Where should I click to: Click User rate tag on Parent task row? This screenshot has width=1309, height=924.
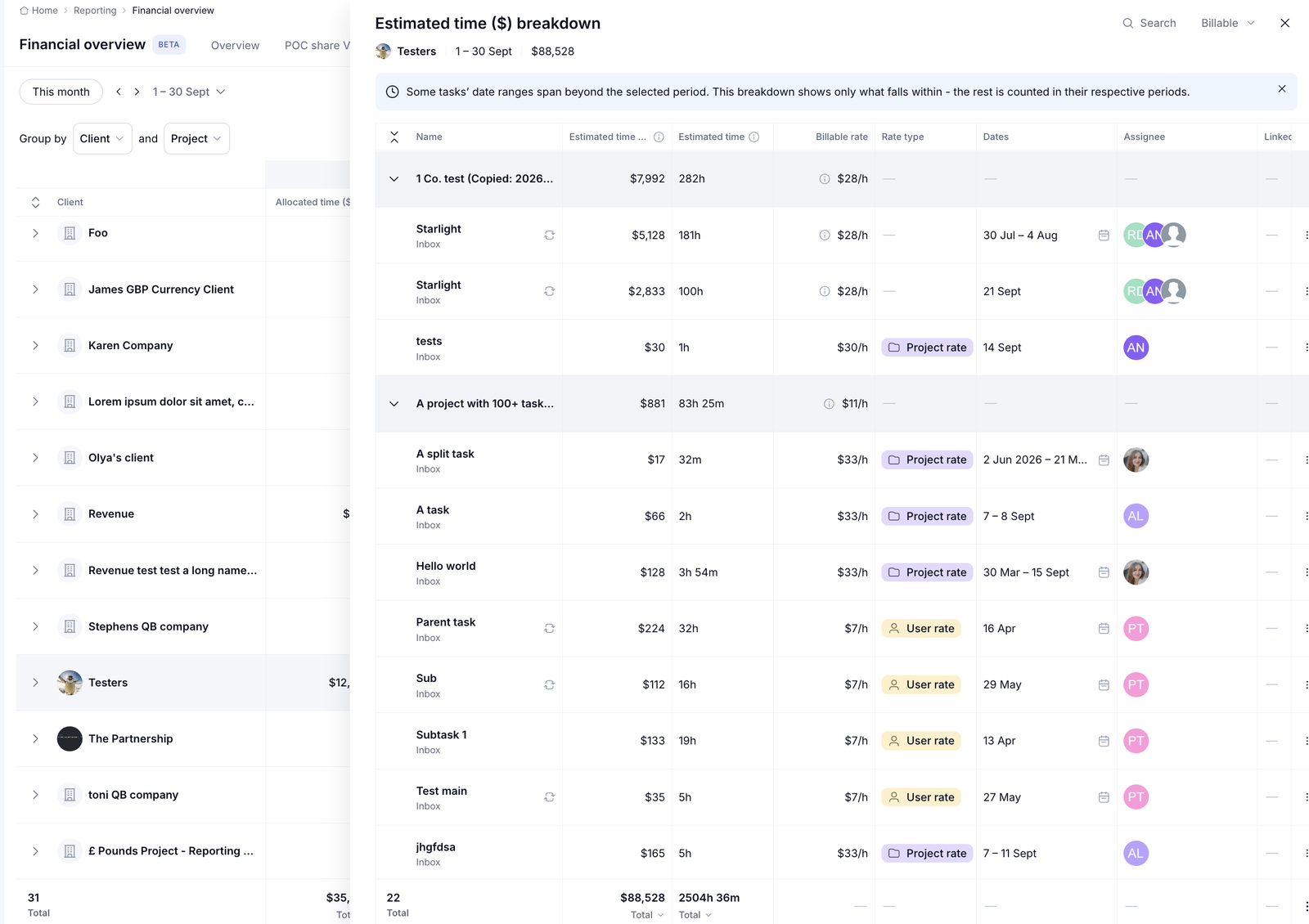(x=921, y=629)
